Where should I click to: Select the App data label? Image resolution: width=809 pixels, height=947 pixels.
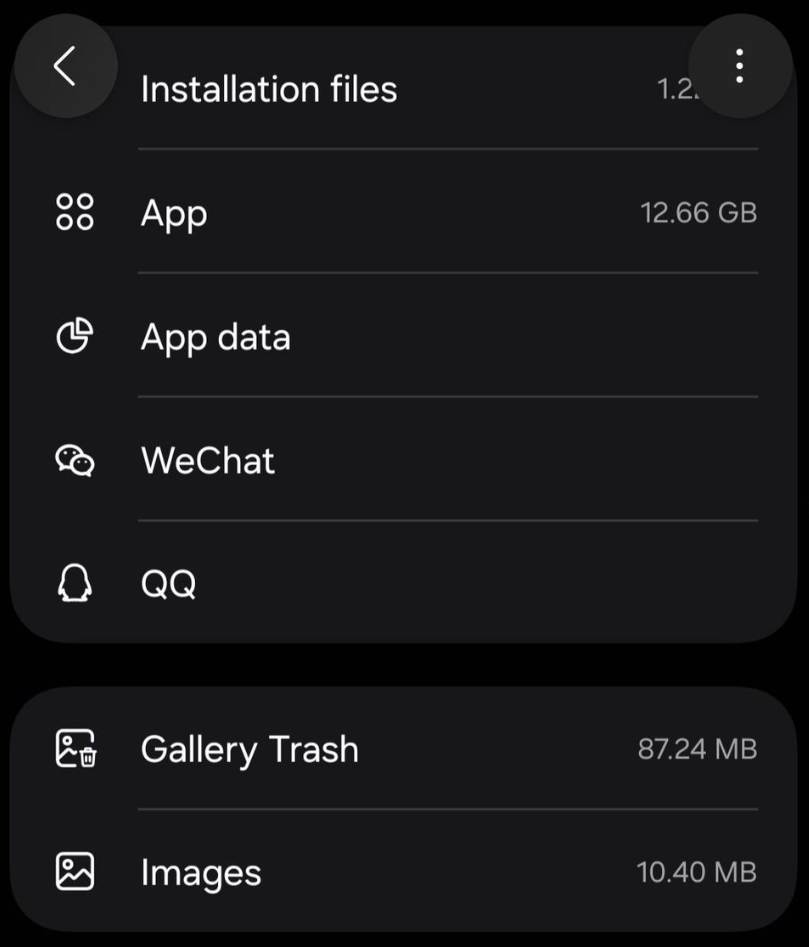tap(216, 337)
